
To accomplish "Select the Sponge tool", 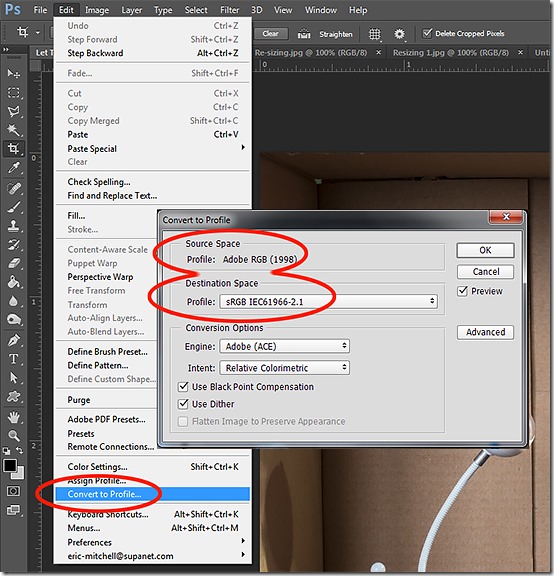I will 14,320.
